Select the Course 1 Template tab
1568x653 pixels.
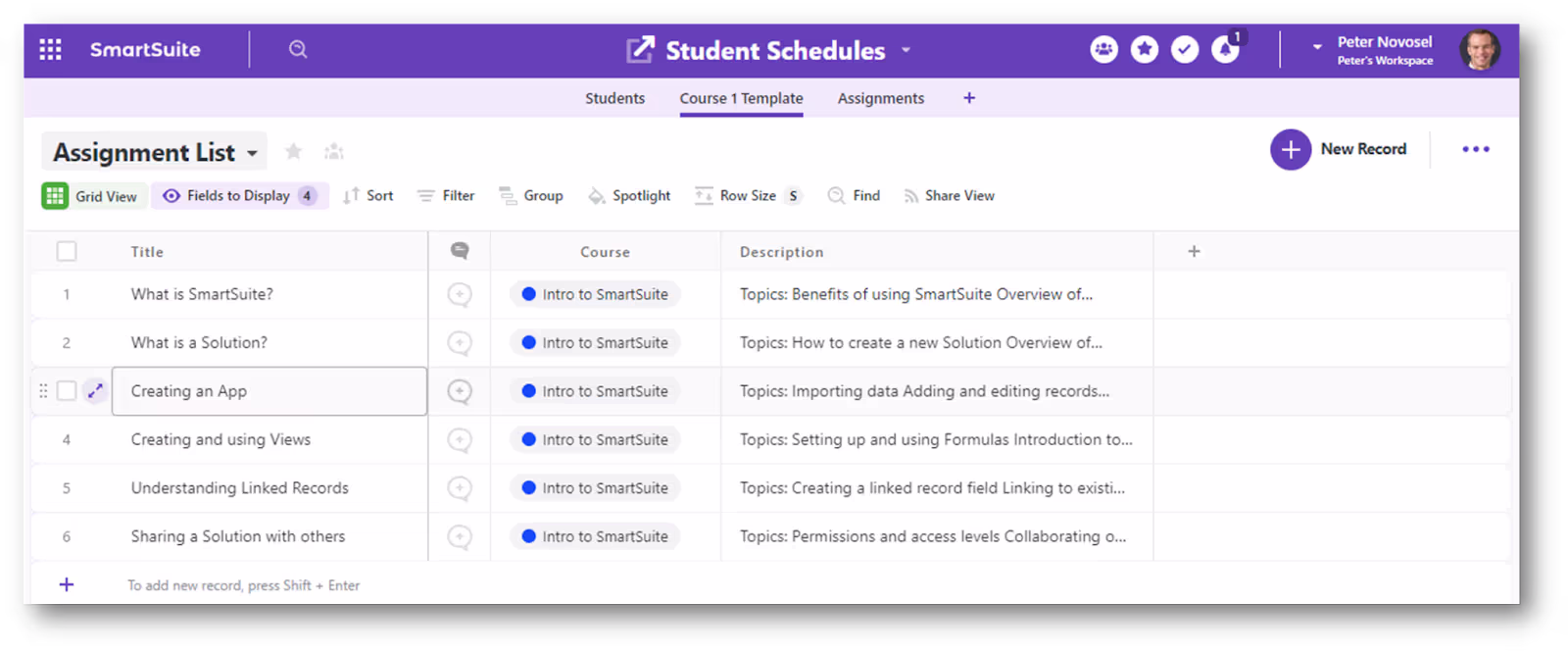pyautogui.click(x=741, y=98)
